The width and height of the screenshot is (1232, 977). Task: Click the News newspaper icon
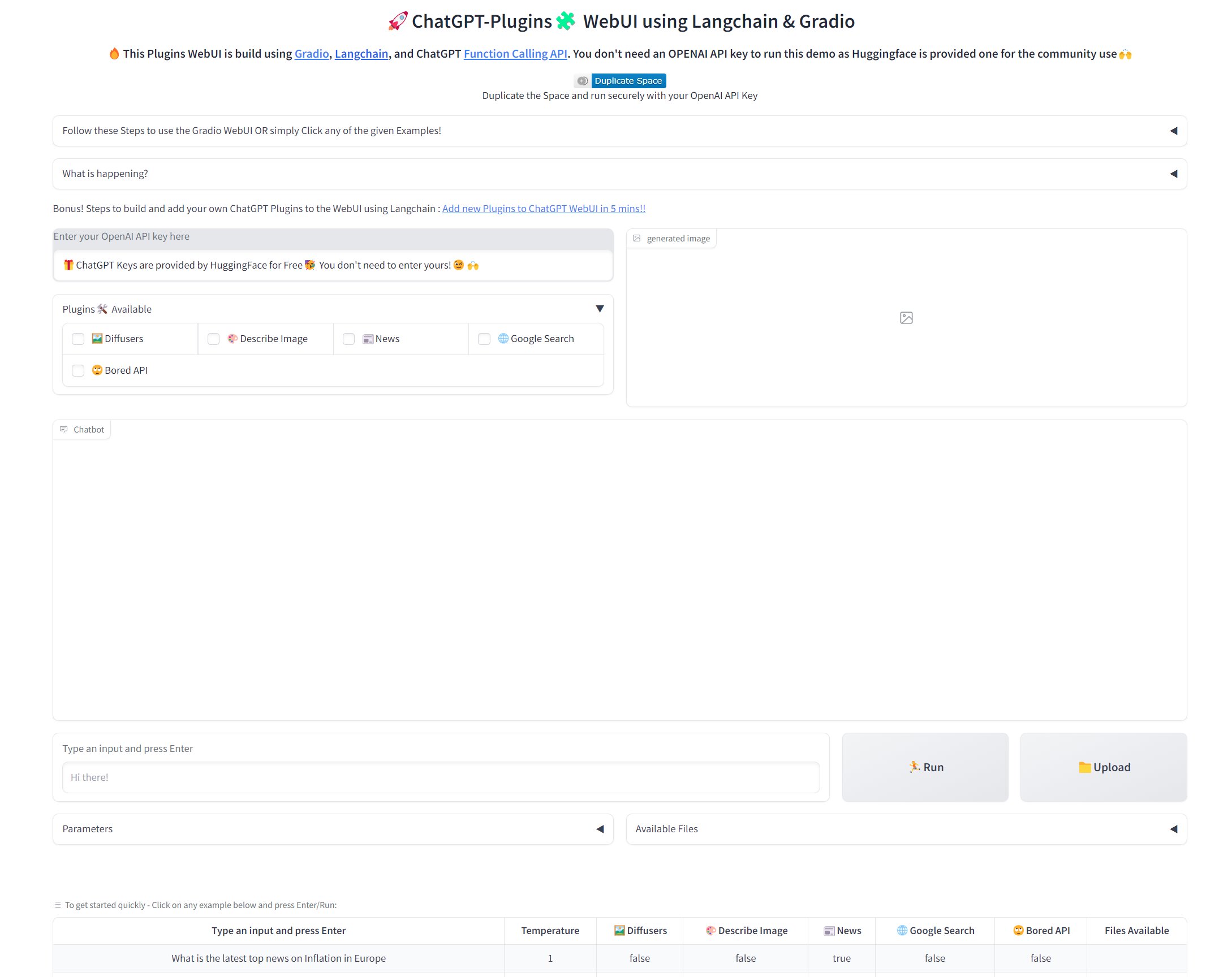coord(369,338)
